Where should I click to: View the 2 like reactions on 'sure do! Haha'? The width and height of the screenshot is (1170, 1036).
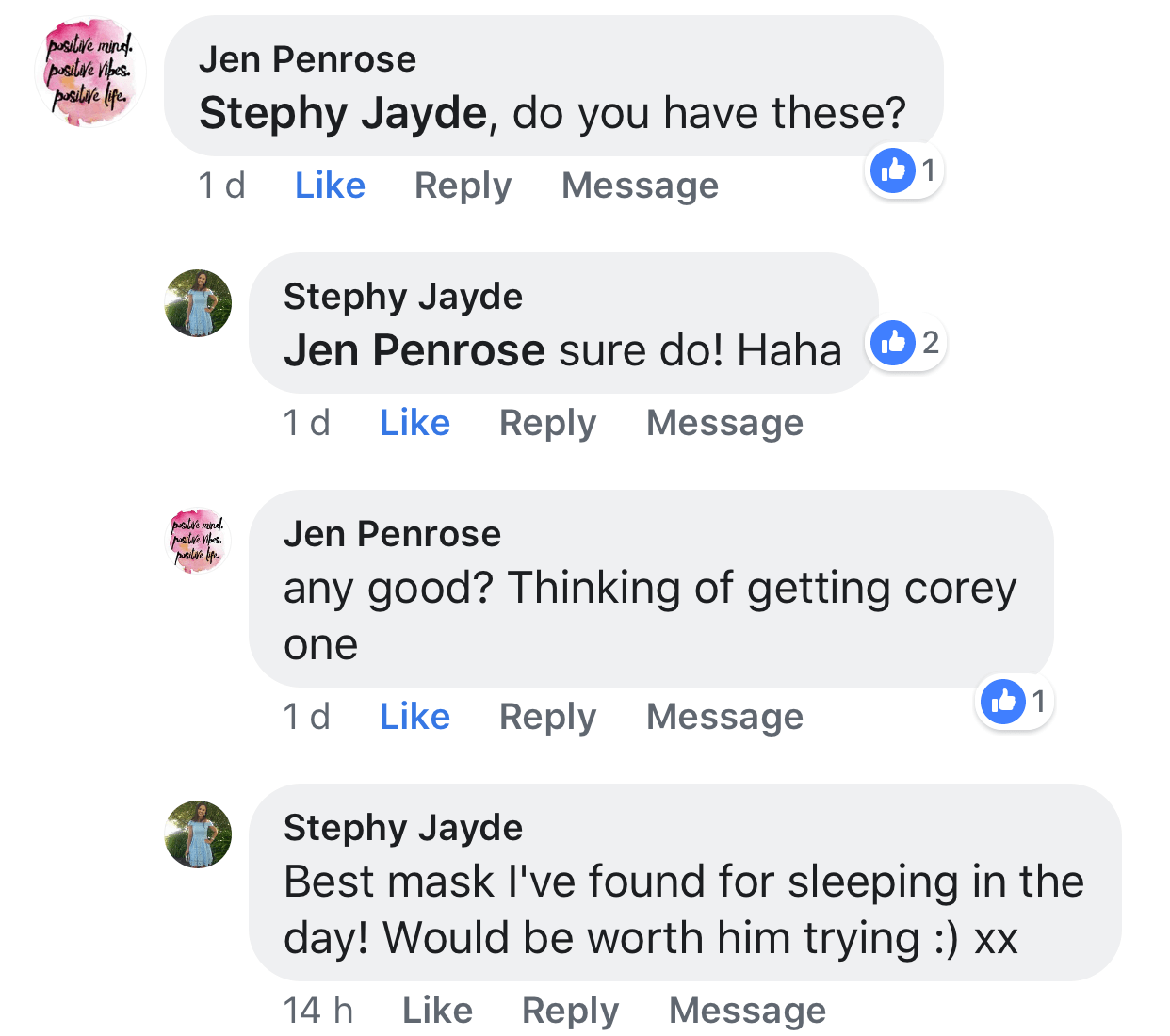tap(905, 343)
